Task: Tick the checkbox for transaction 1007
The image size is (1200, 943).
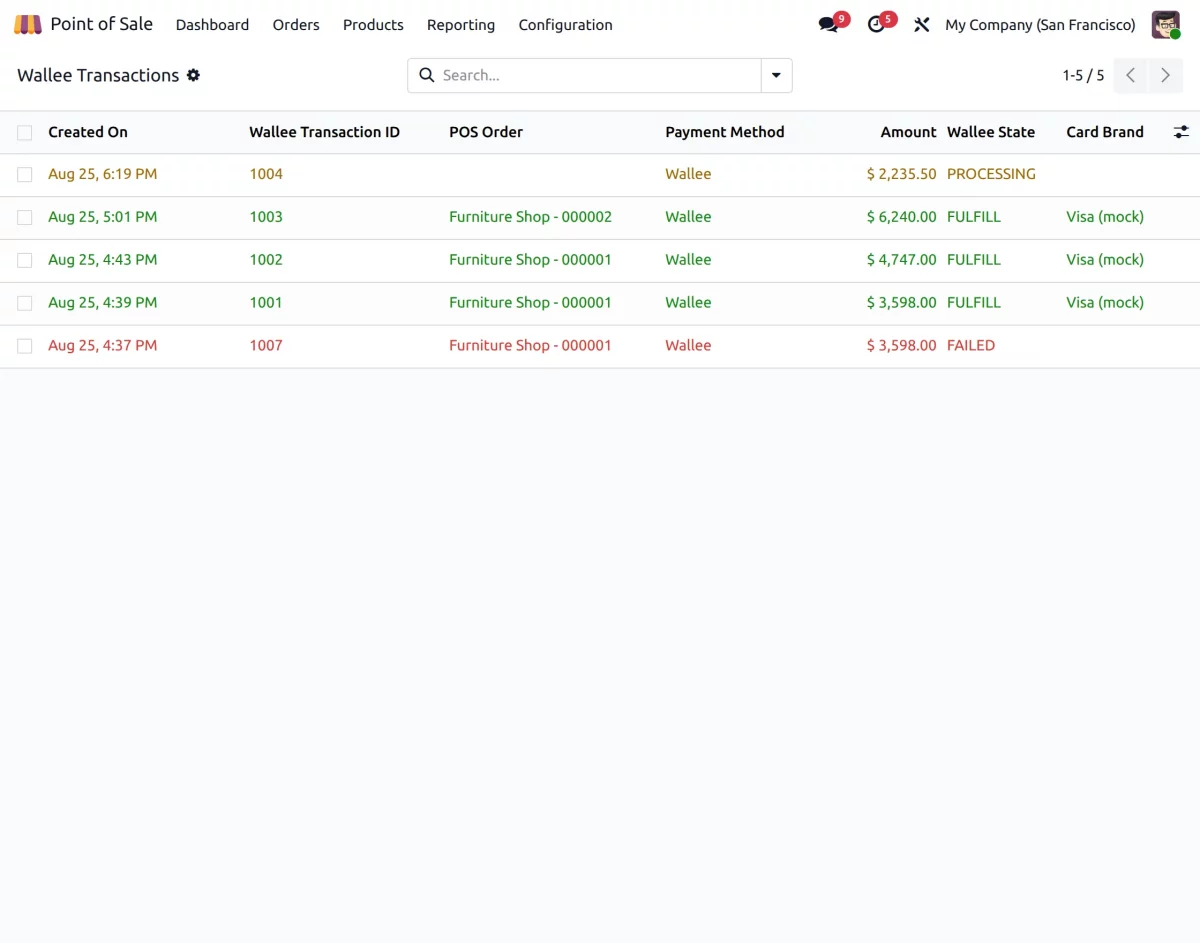Action: (25, 346)
